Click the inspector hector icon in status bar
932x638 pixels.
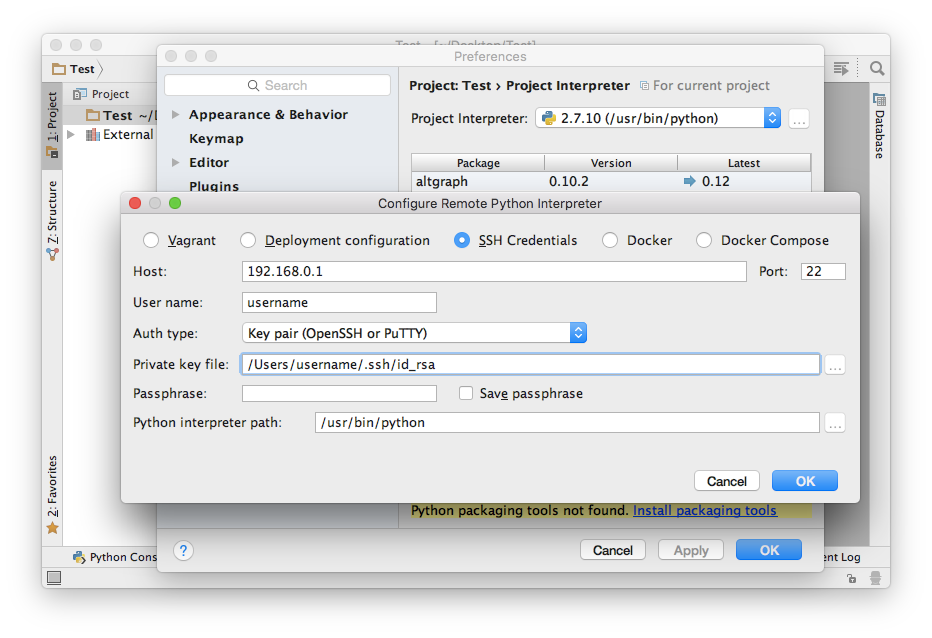(x=876, y=578)
